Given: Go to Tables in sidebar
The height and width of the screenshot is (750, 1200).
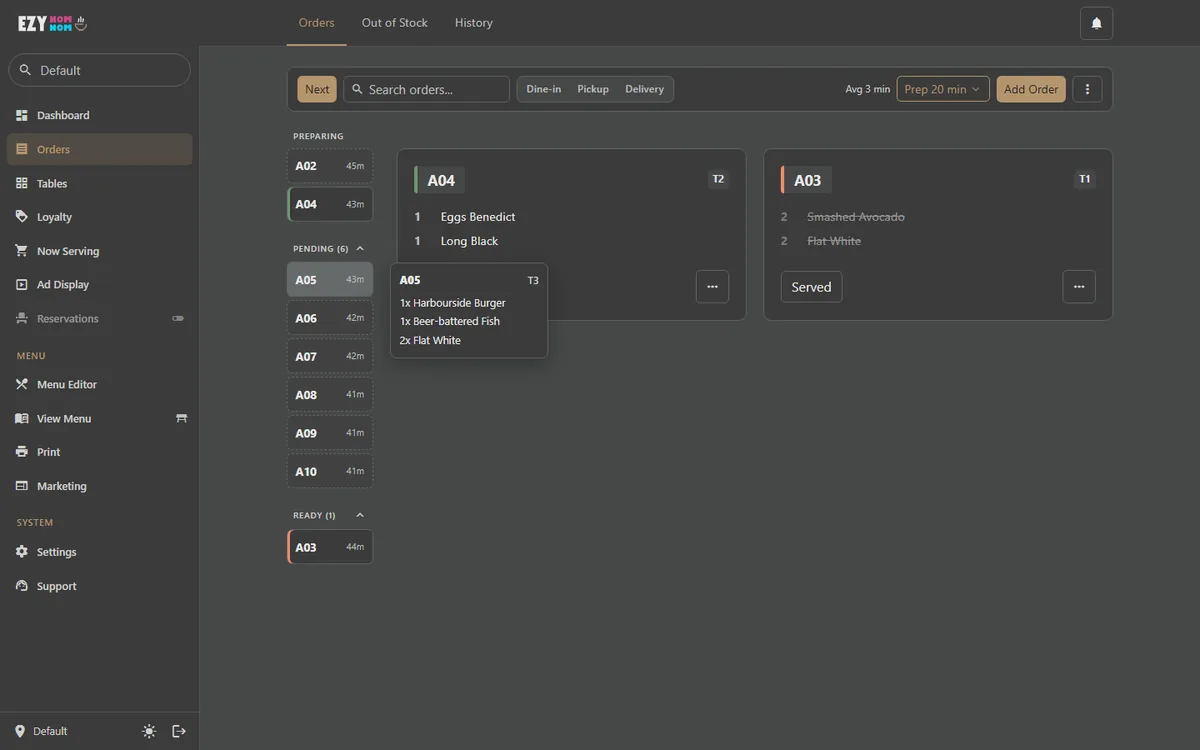Looking at the screenshot, I should click(99, 183).
